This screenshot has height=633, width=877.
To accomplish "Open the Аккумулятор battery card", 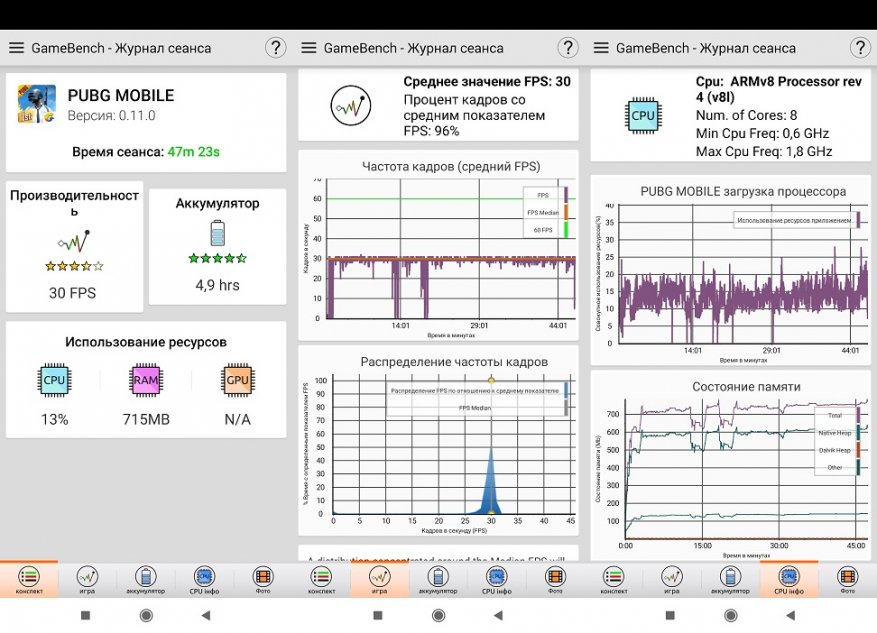I will click(x=218, y=246).
